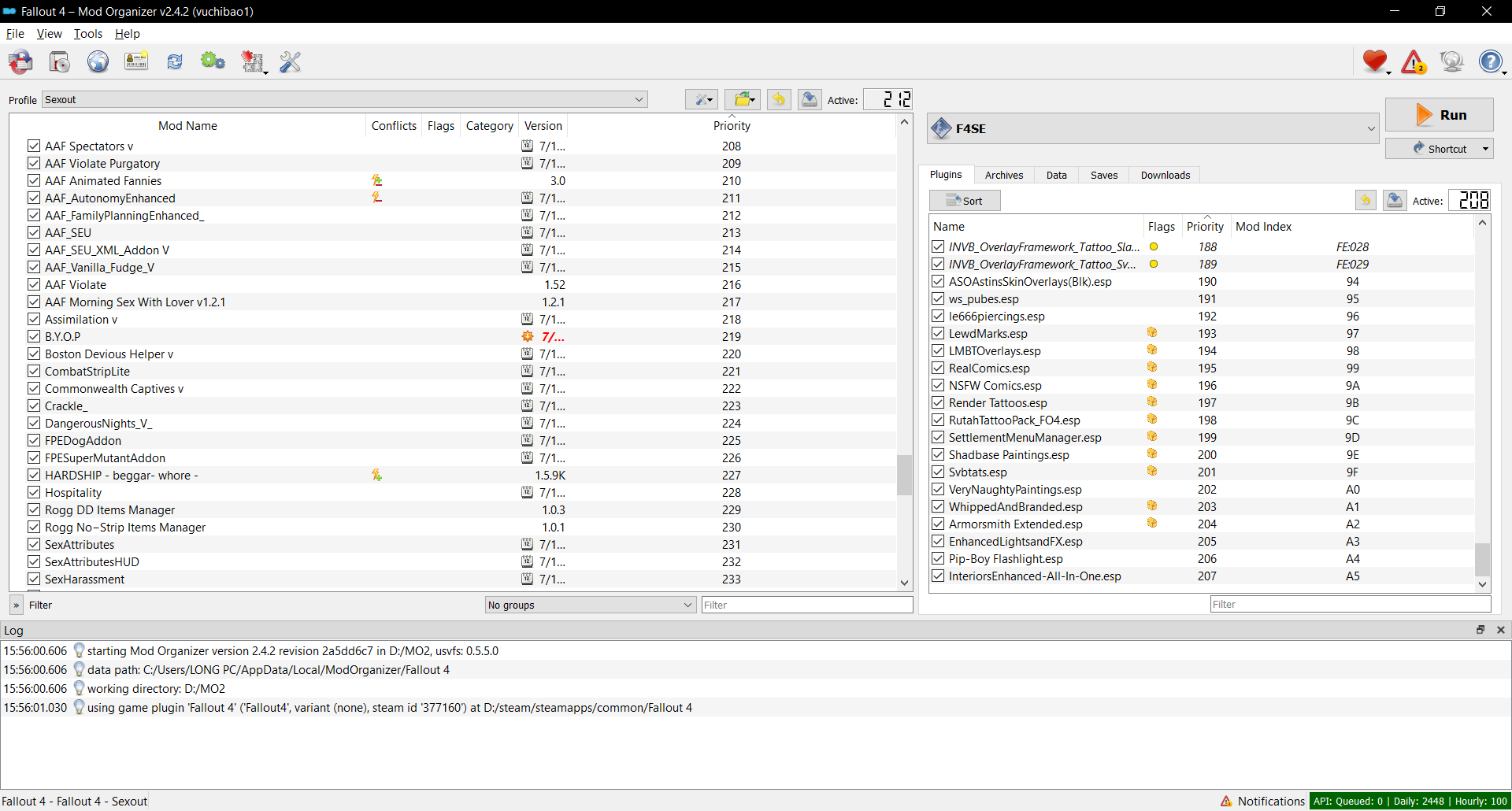Image resolution: width=1512 pixels, height=811 pixels.
Task: Click the restore plugin list backup icon
Action: click(1366, 201)
